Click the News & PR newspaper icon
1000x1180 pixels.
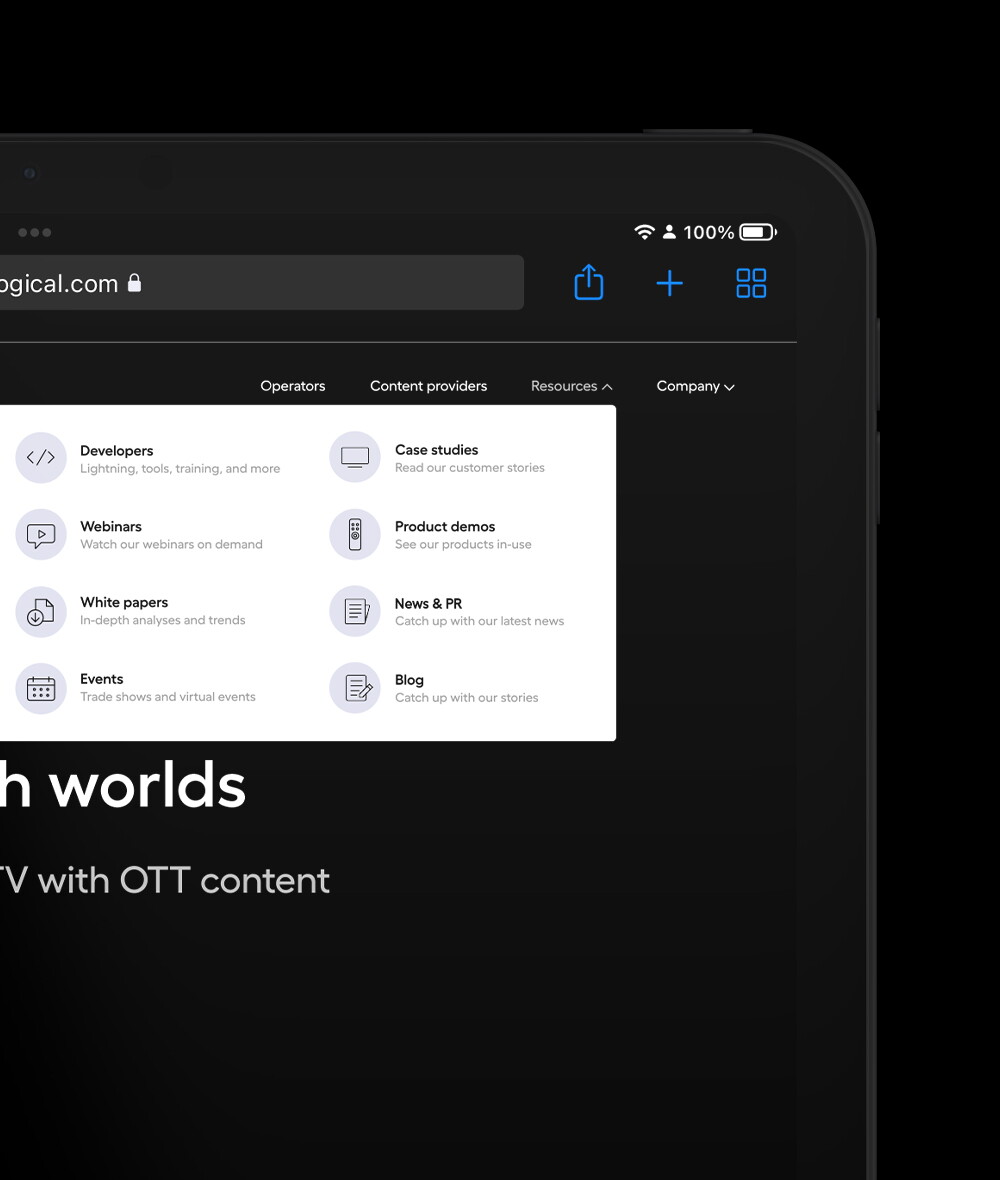pos(355,611)
